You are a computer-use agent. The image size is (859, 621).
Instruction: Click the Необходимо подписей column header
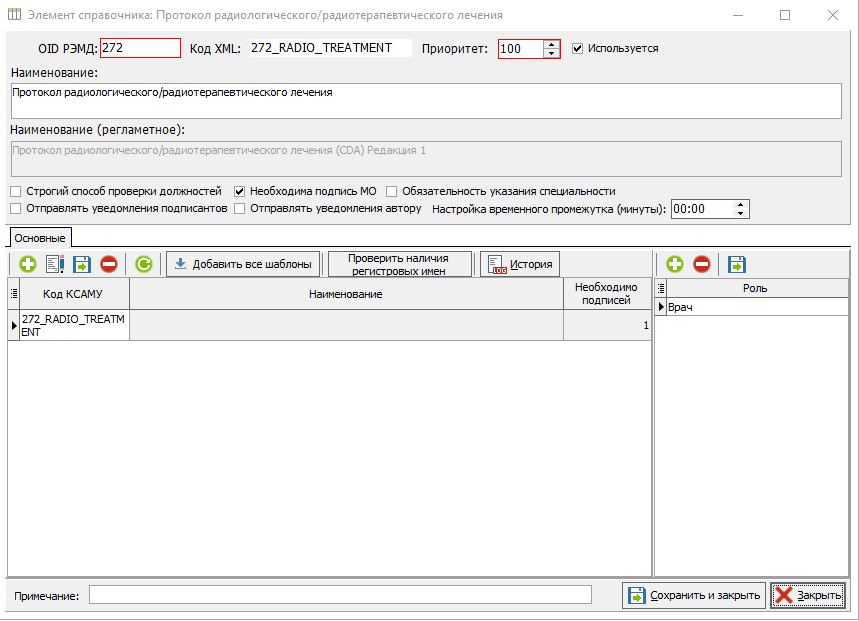[606, 294]
